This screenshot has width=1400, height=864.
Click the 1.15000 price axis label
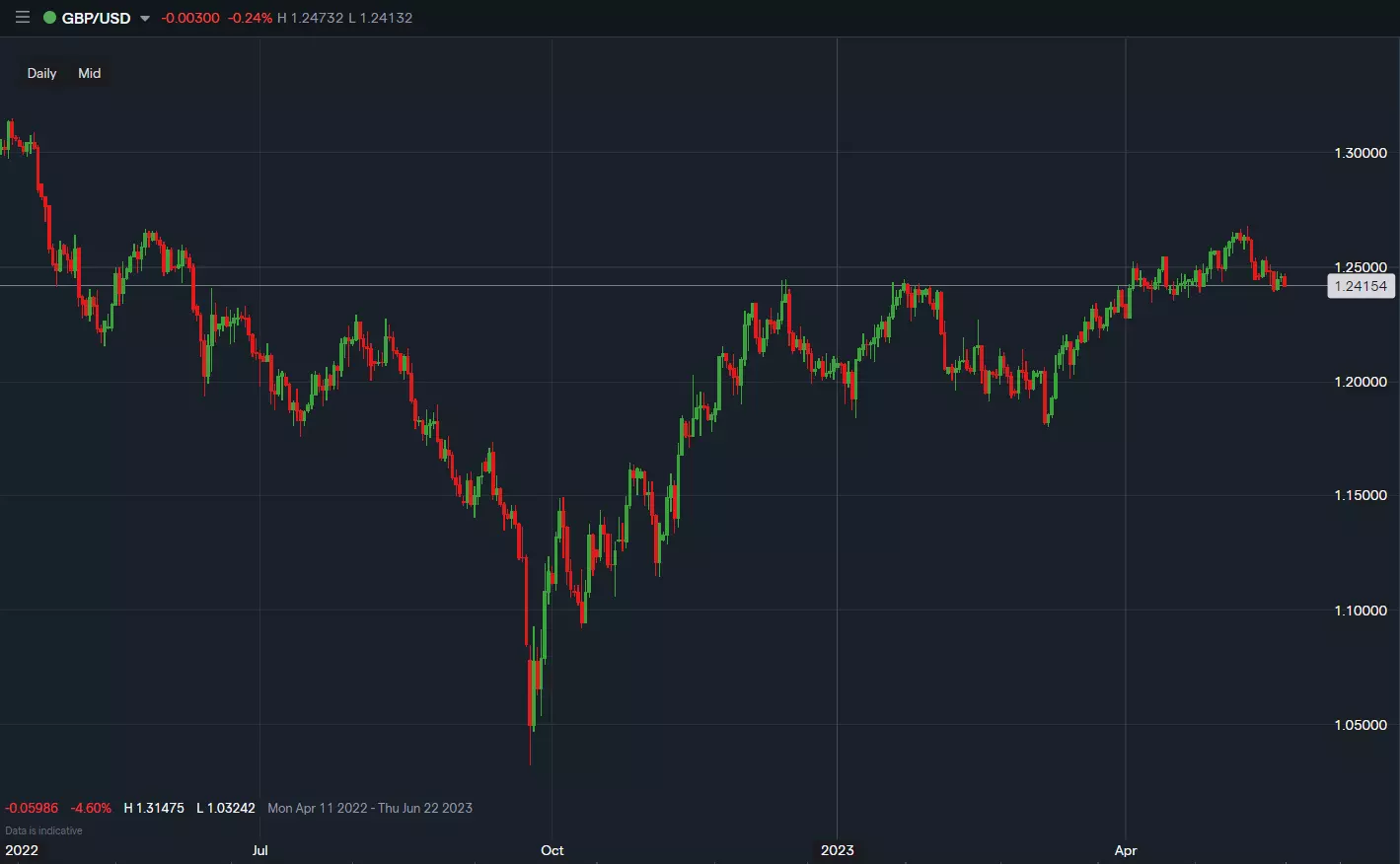1361,495
